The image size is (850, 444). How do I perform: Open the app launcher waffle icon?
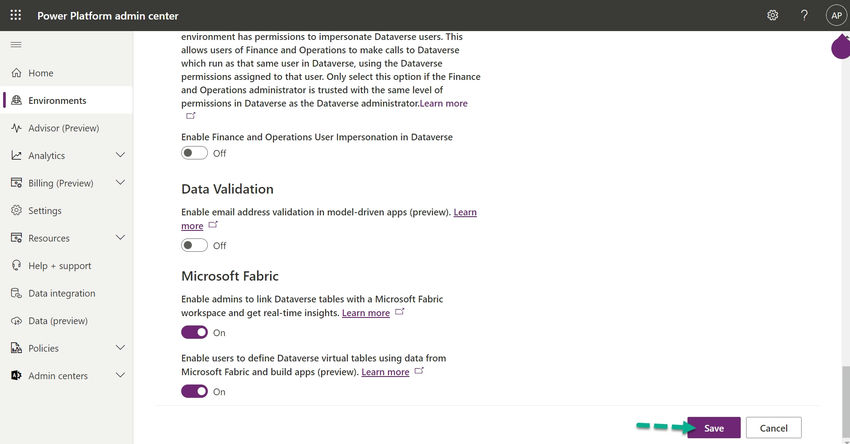[x=15, y=15]
